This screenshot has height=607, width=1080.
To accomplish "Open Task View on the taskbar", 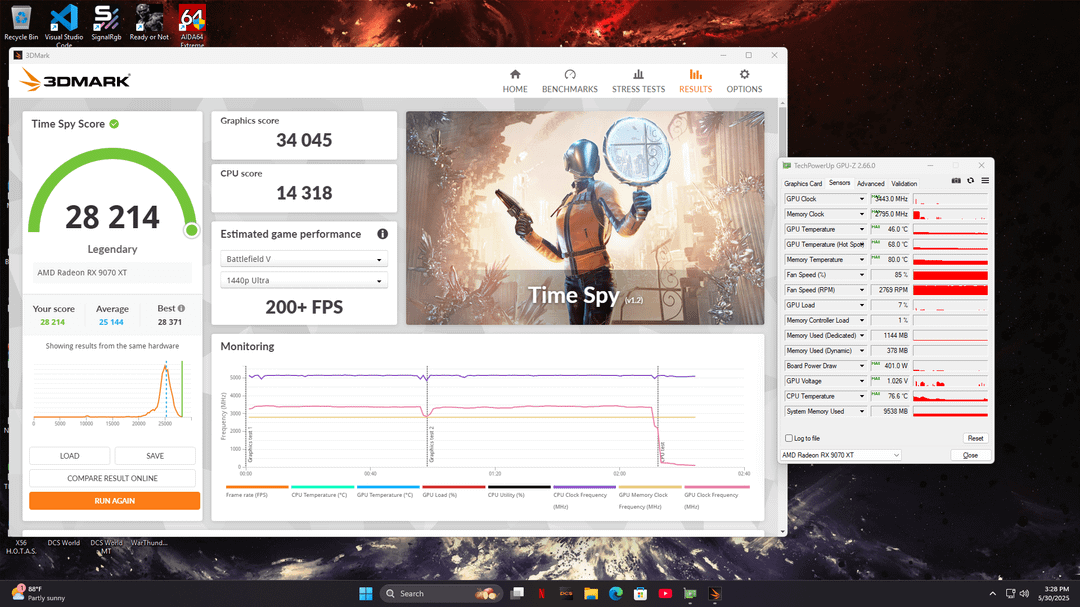I will point(517,593).
